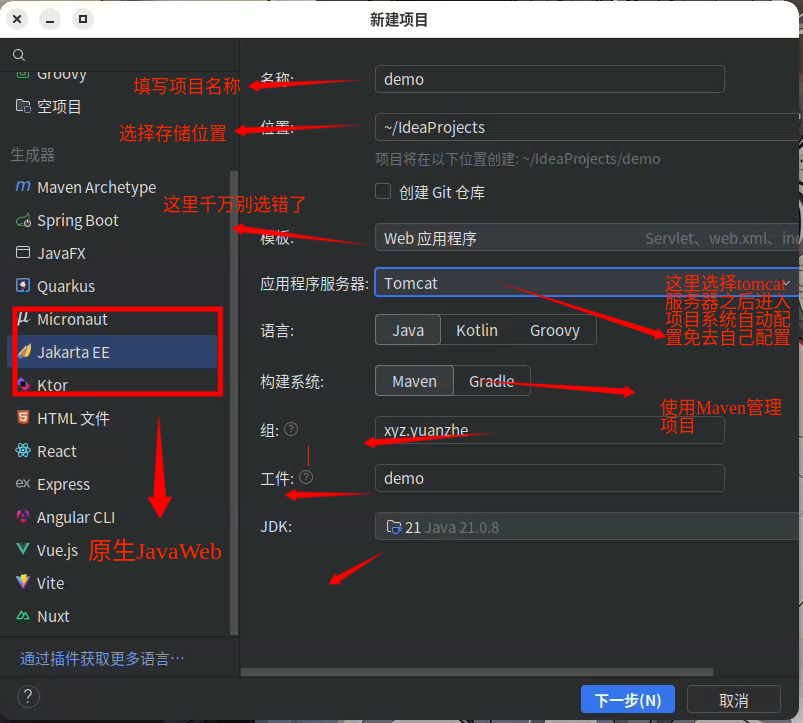
Task: Open the help question mark button
Action: 29,696
